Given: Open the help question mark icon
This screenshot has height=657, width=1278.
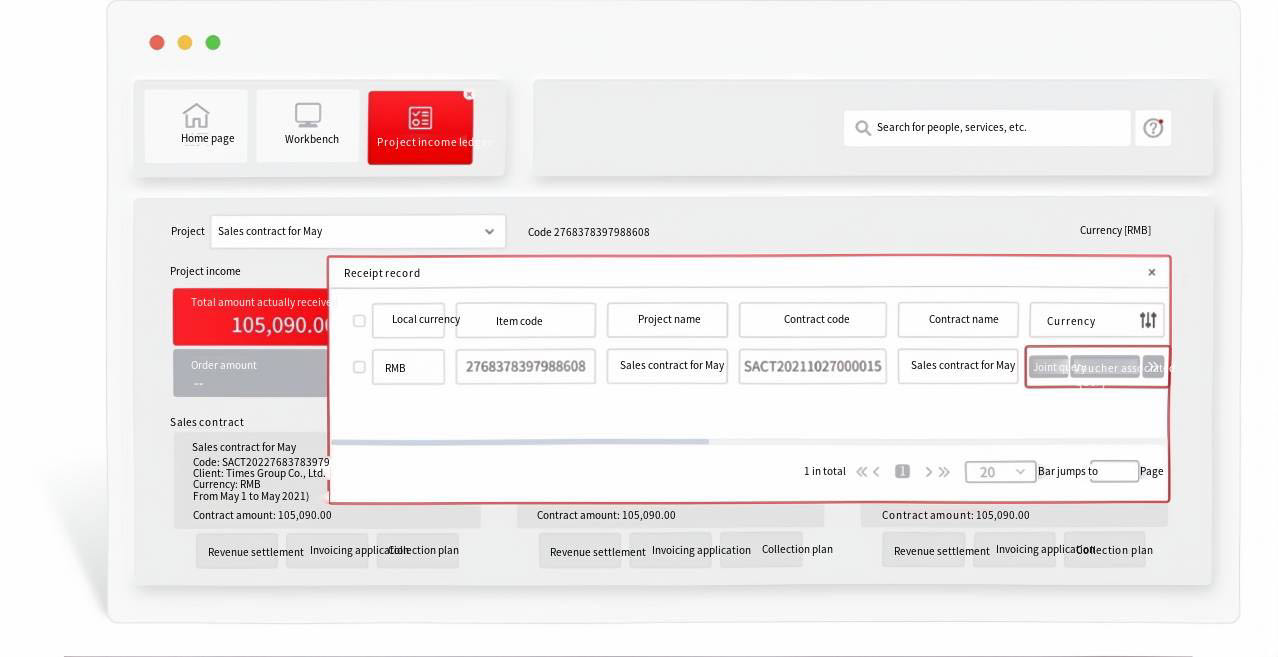Looking at the screenshot, I should pyautogui.click(x=1153, y=128).
